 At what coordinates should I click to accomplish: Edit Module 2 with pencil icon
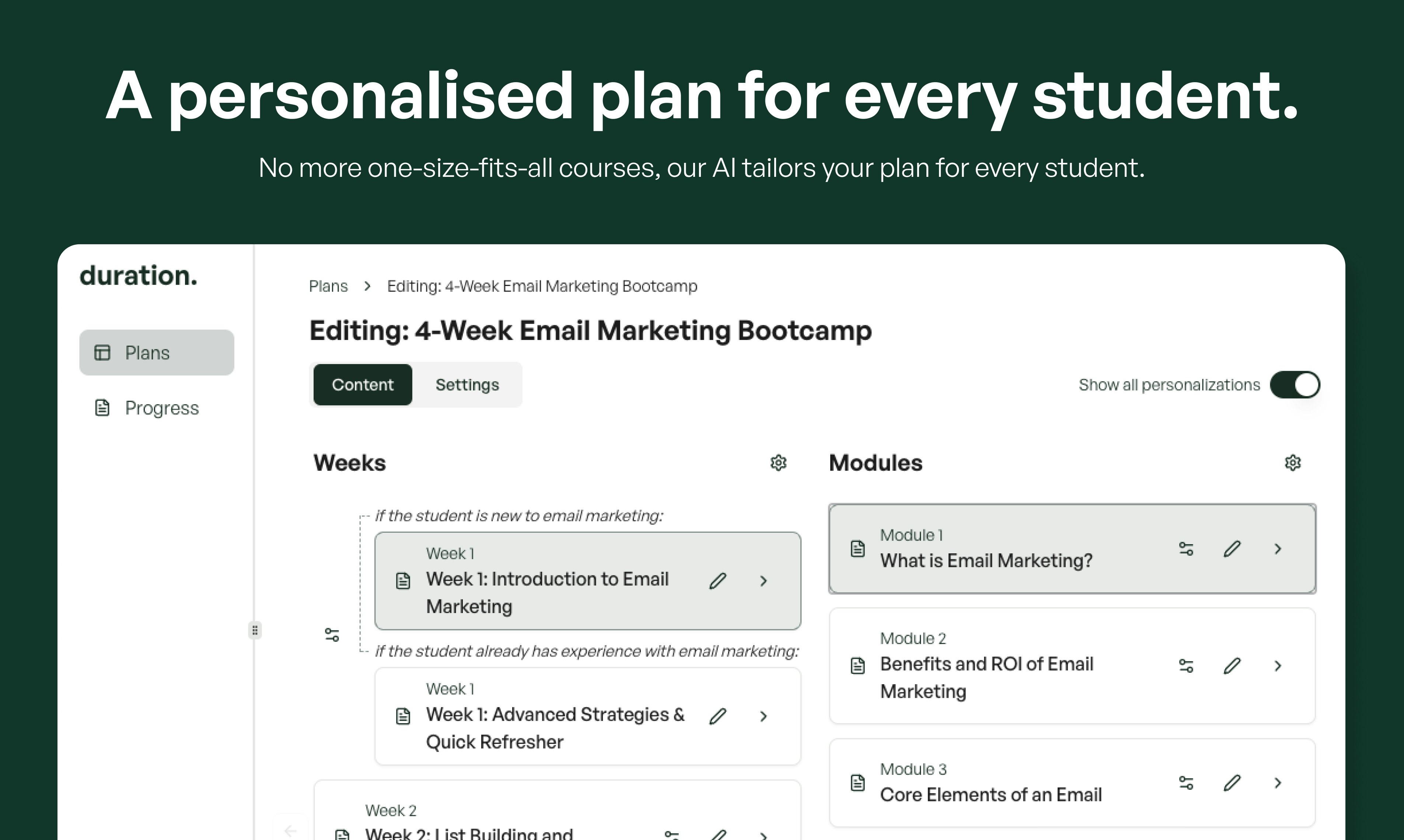pos(1232,666)
